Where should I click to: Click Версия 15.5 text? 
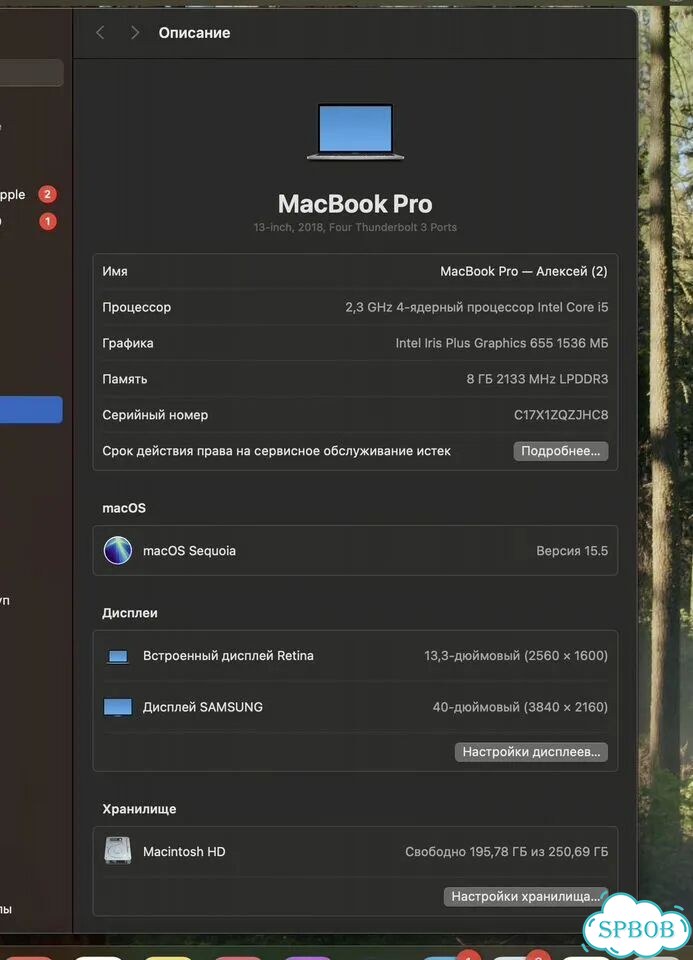click(572, 551)
